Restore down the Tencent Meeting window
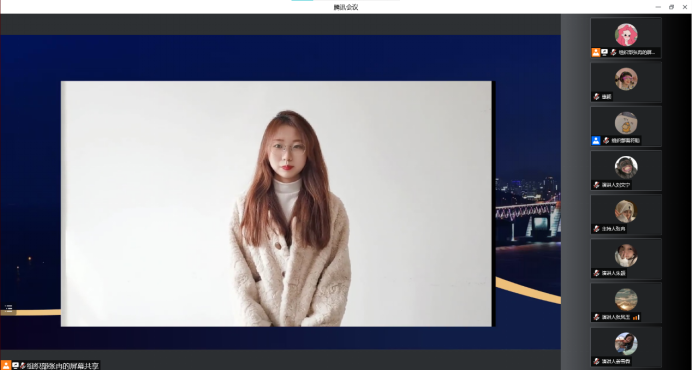 (x=671, y=7)
